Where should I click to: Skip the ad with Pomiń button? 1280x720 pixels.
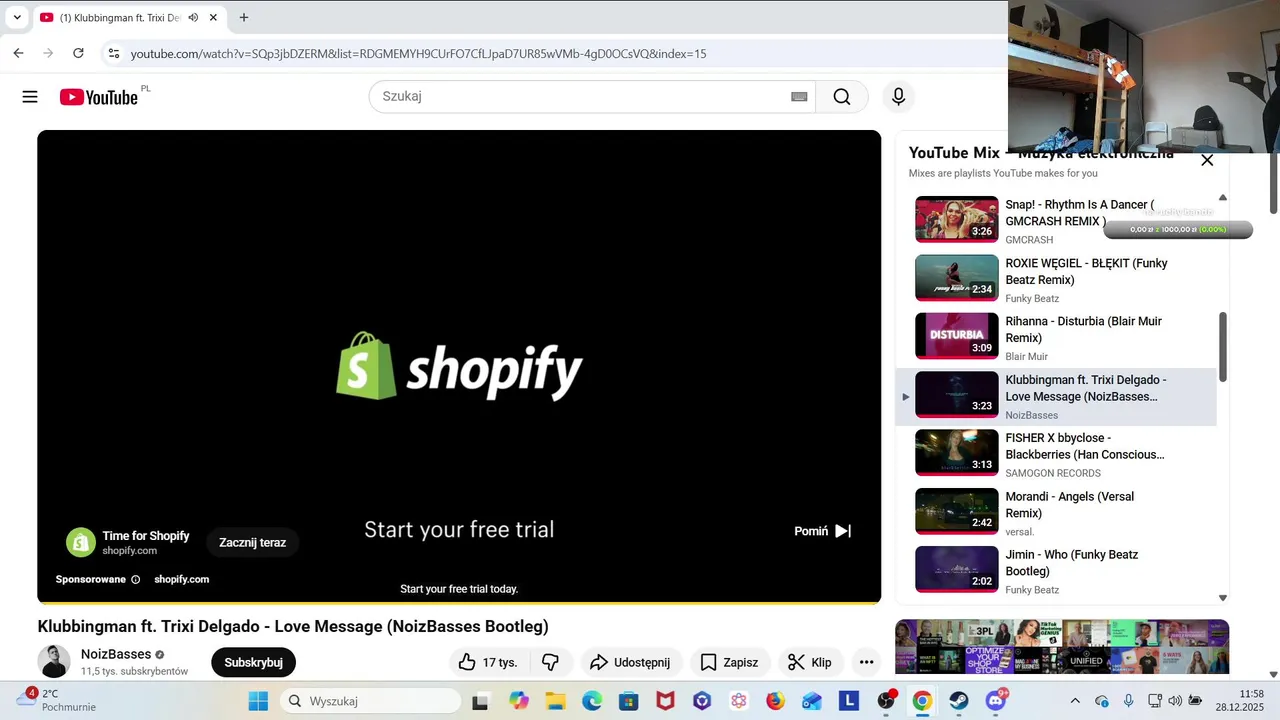(823, 531)
